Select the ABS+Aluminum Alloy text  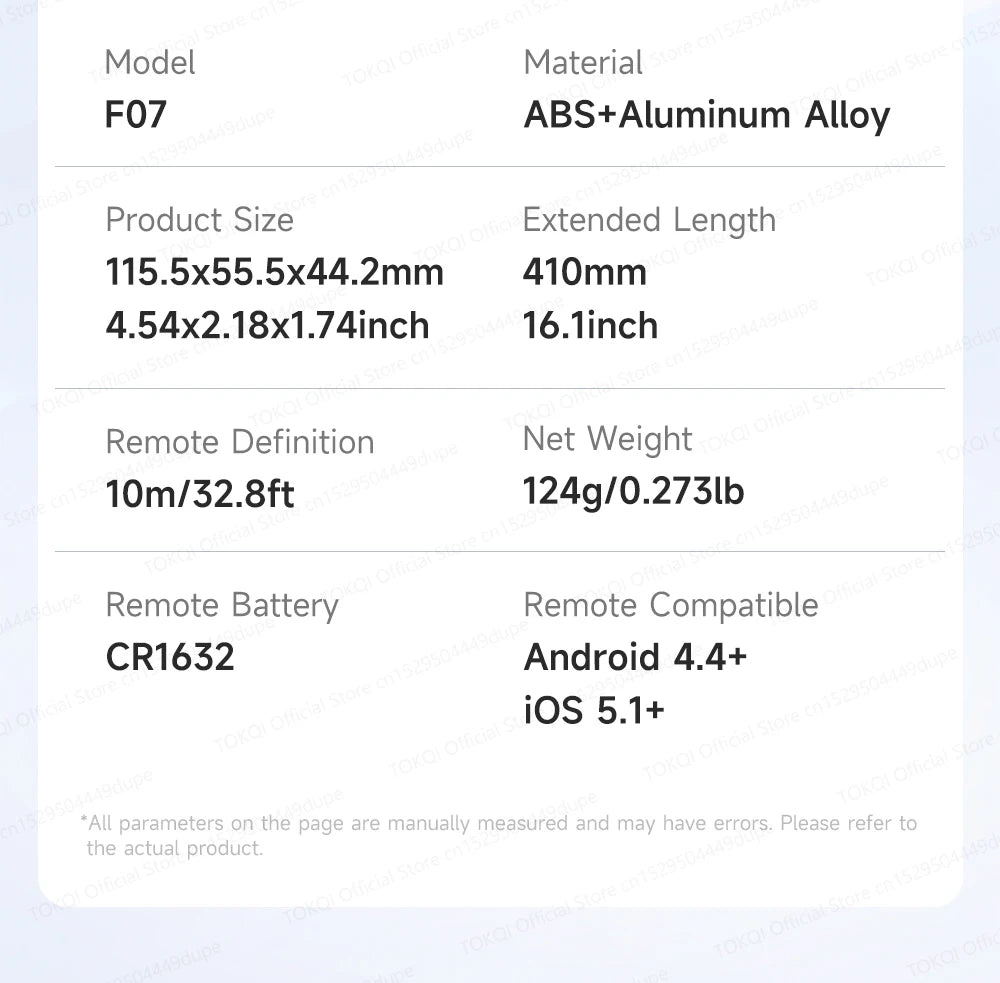[706, 115]
